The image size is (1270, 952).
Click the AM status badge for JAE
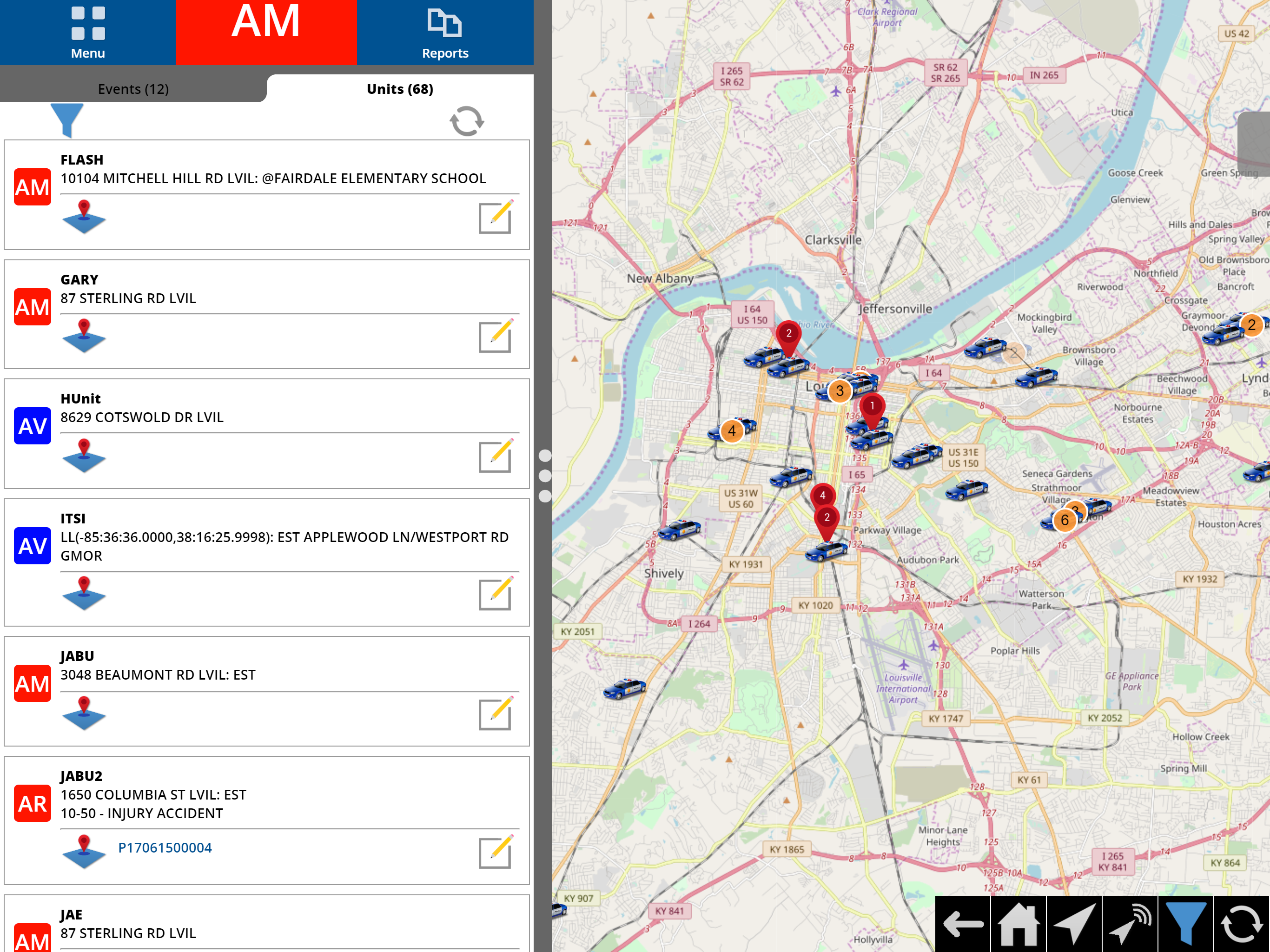point(32,938)
